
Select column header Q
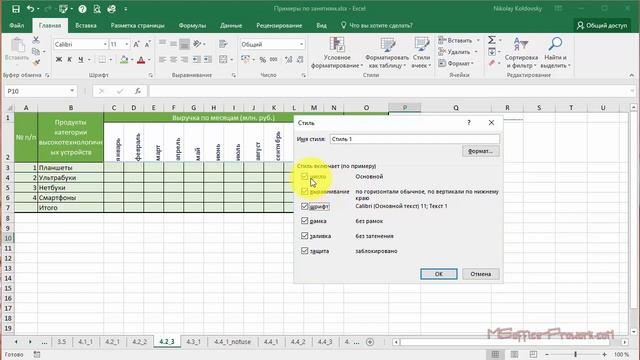456,108
